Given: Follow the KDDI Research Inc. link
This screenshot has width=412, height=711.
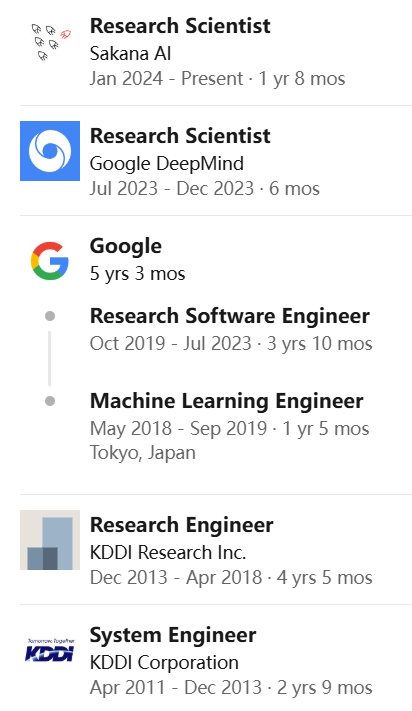Looking at the screenshot, I should click(168, 552).
